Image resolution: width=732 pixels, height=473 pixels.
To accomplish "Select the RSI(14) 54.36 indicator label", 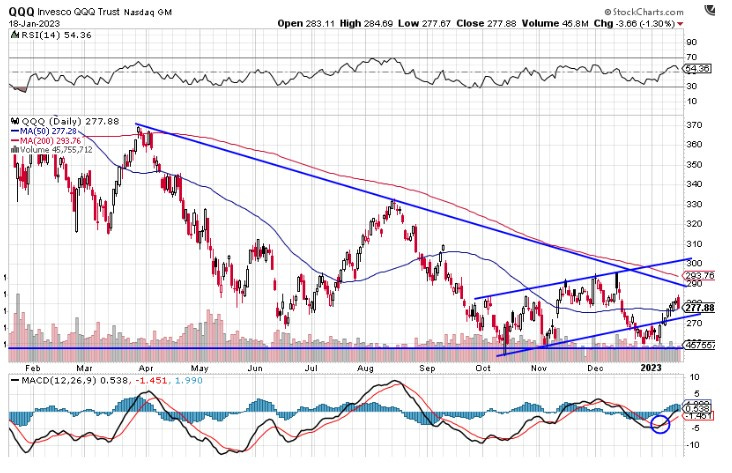I will (55, 35).
